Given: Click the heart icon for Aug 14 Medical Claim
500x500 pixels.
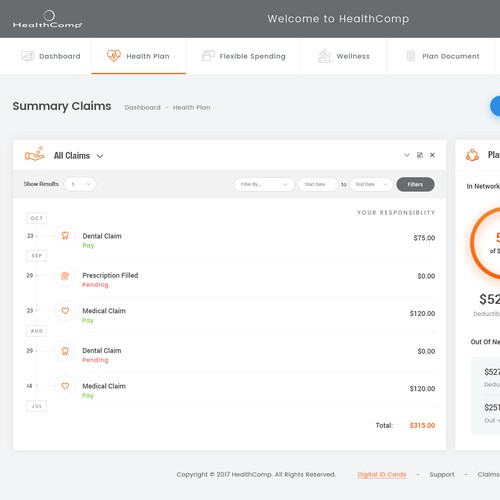Looking at the screenshot, I should (65, 386).
